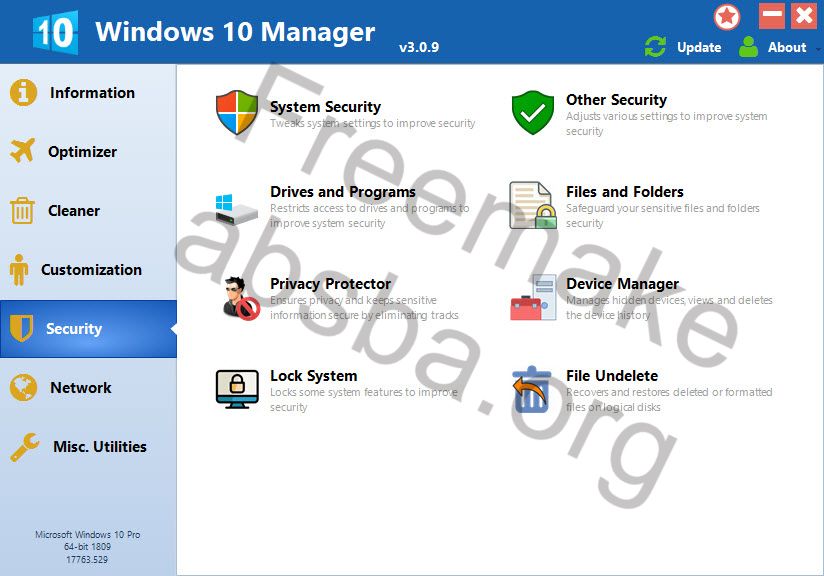
Task: Click the Security shield sidebar icon
Action: click(22, 328)
